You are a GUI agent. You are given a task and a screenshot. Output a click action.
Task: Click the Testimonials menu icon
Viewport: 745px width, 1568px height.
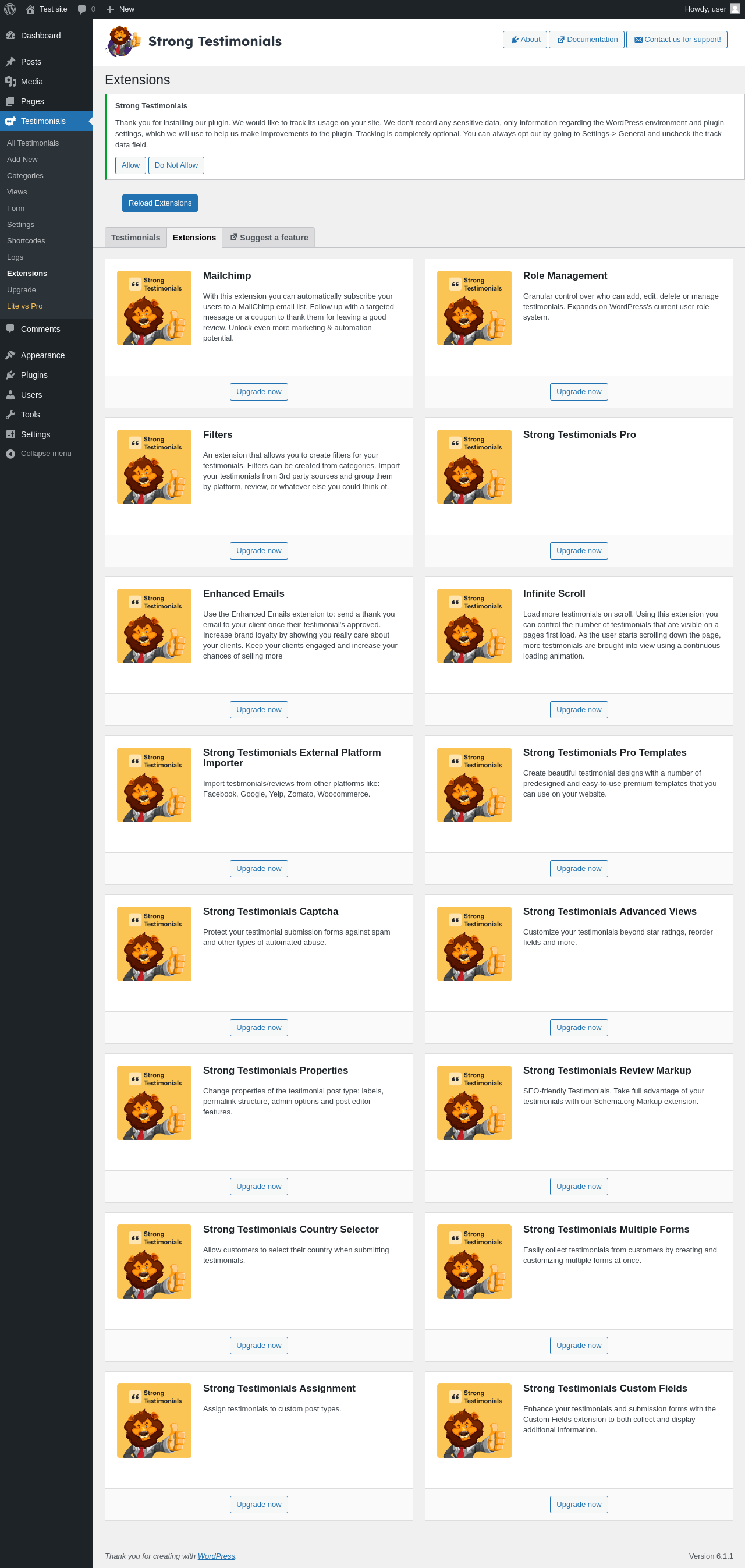[10, 121]
